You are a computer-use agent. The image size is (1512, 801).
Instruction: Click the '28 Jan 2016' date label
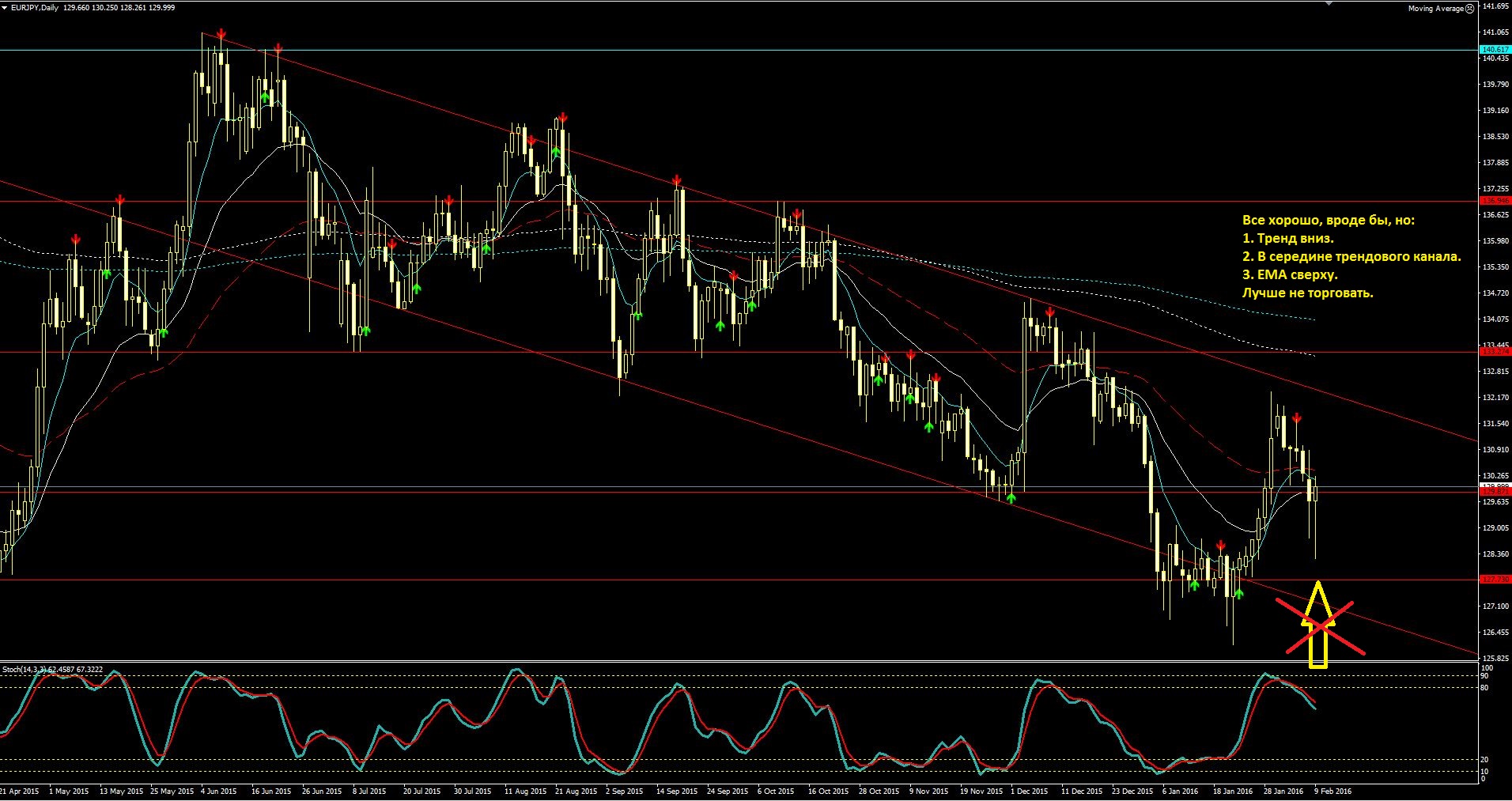pos(1283,791)
